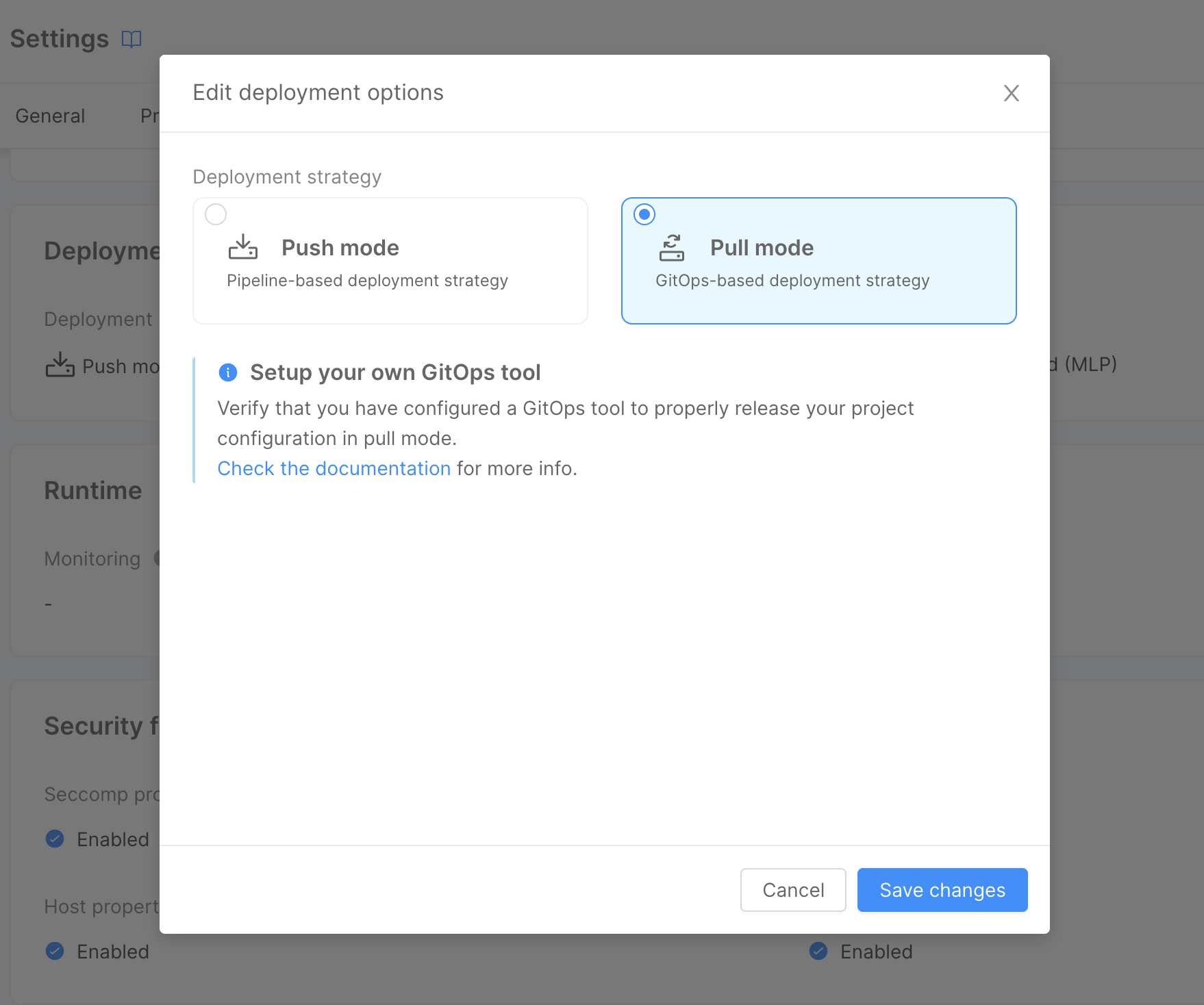
Task: Click the Host properties Enabled checkmark icon
Action: [55, 951]
